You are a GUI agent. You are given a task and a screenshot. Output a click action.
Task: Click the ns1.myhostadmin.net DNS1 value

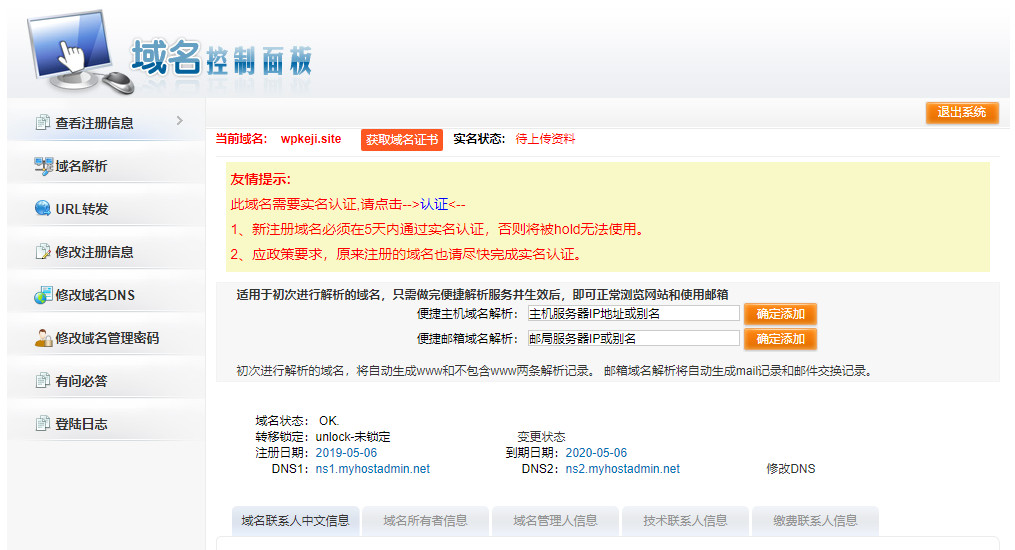click(x=373, y=468)
